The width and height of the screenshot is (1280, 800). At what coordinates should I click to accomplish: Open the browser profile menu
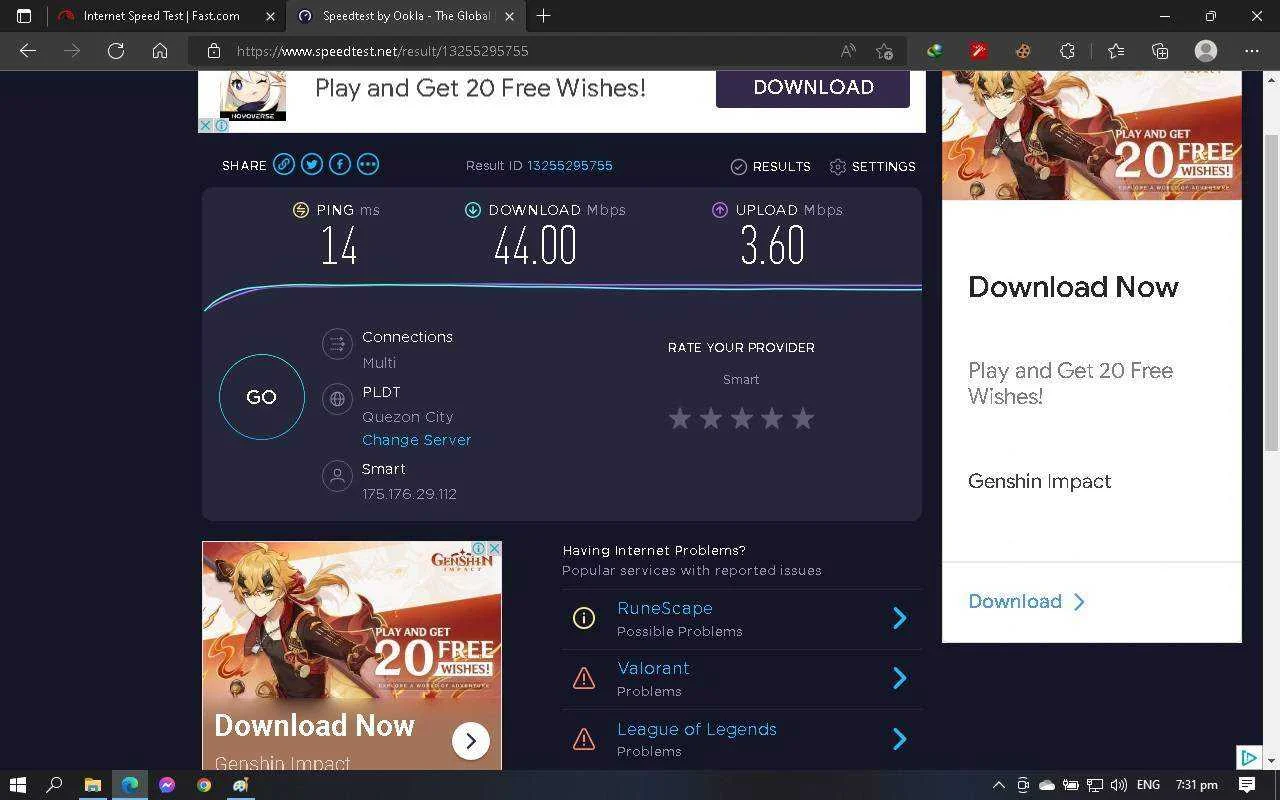(x=1206, y=51)
